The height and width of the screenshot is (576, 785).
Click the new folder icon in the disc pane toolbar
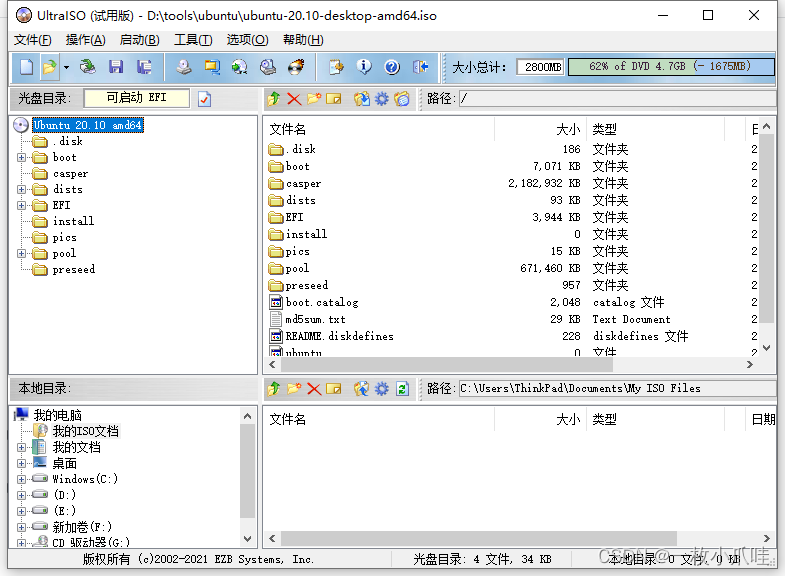pyautogui.click(x=314, y=99)
